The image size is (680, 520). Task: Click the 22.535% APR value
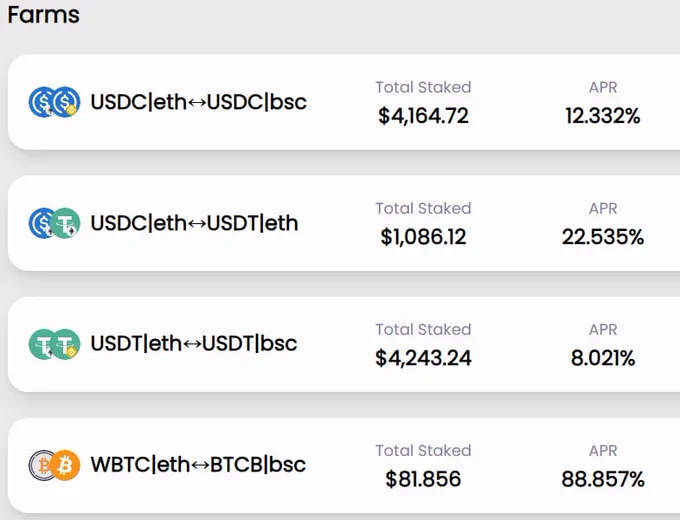coord(603,237)
